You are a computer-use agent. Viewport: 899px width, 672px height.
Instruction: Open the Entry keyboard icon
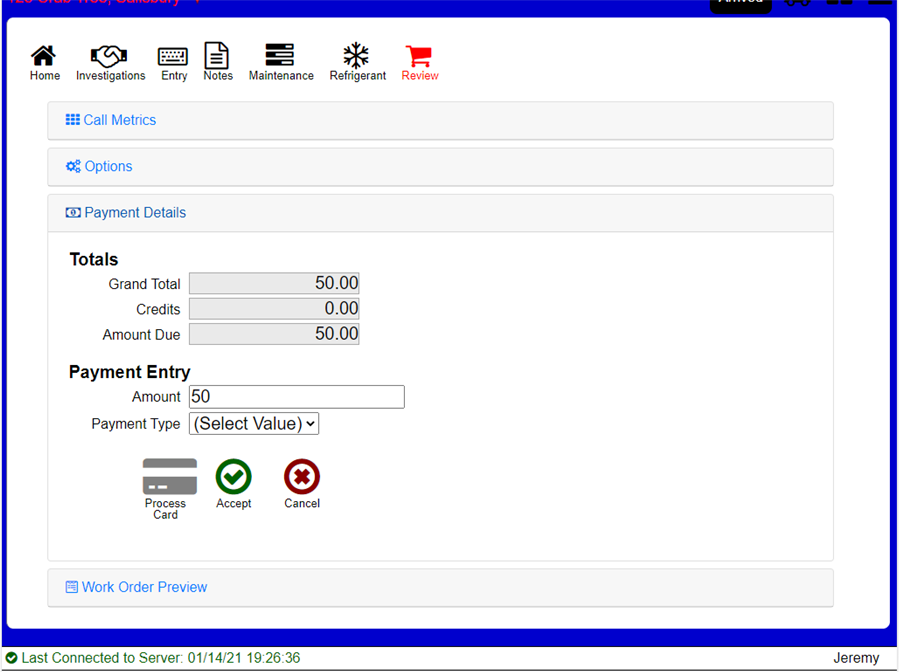point(173,56)
